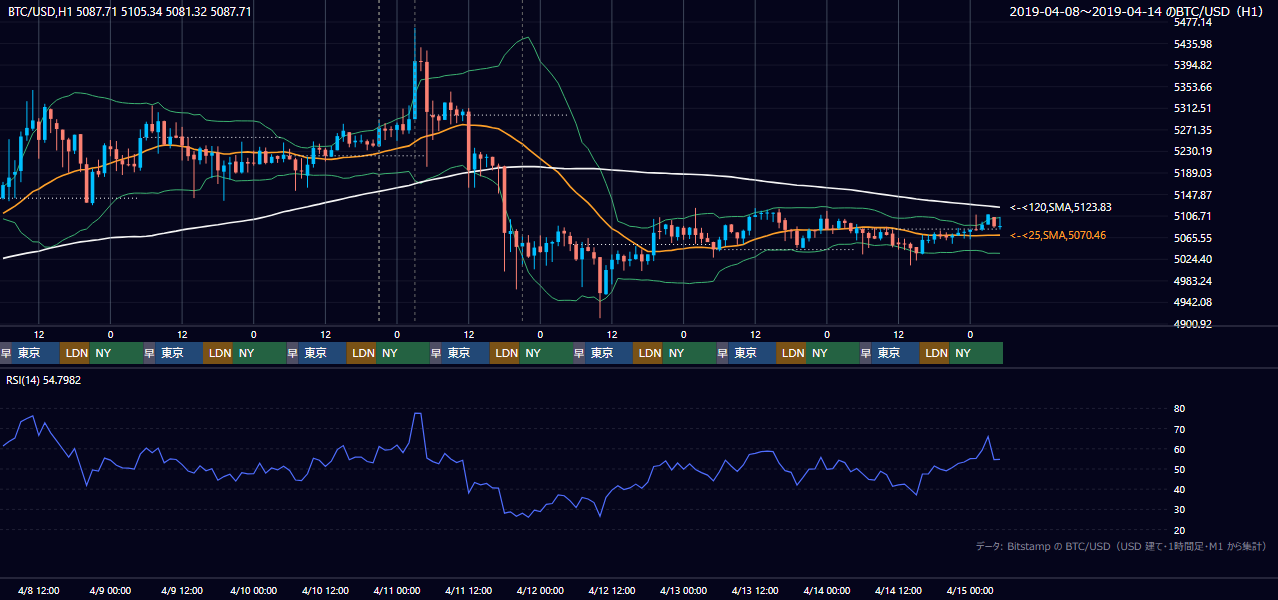Viewport: 1278px width, 600px height.
Task: Click price axis value 5271.35
Action: pos(1193,130)
